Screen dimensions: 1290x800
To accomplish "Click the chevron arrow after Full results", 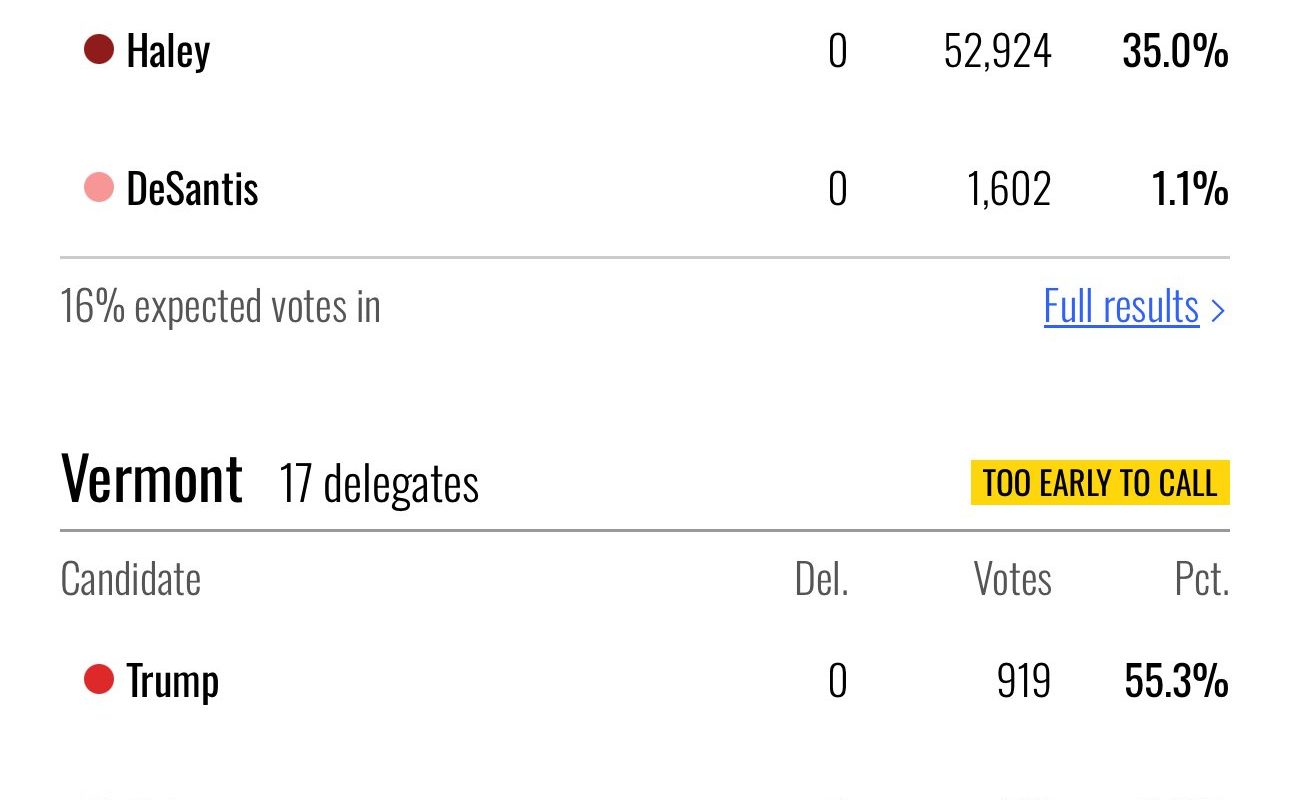I will pyautogui.click(x=1217, y=309).
